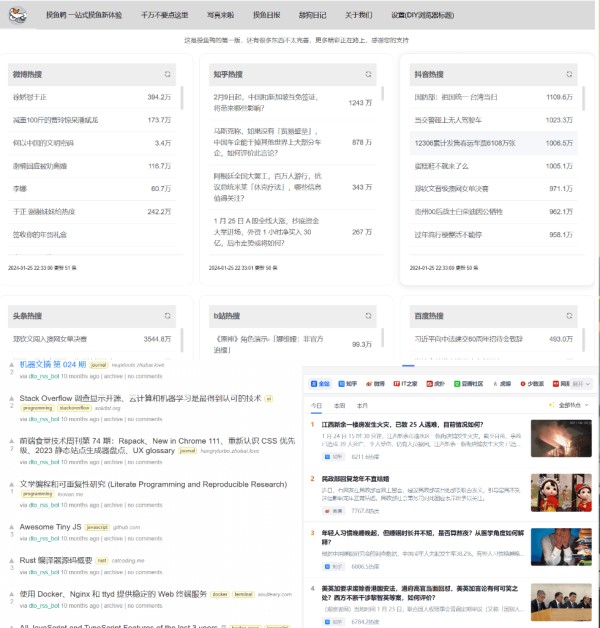600x628 pixels.
Task: Click the 知乎 entry with 1243 万
Action: [293, 103]
